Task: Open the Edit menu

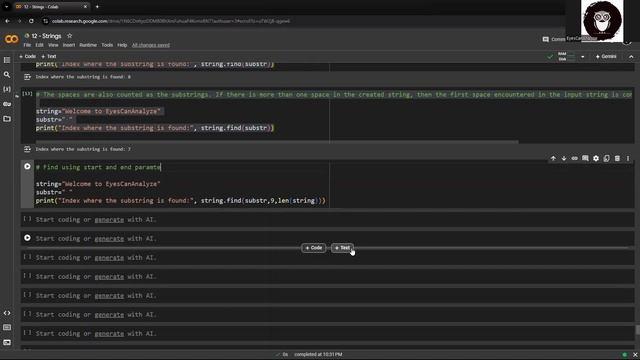Action: click(x=40, y=45)
